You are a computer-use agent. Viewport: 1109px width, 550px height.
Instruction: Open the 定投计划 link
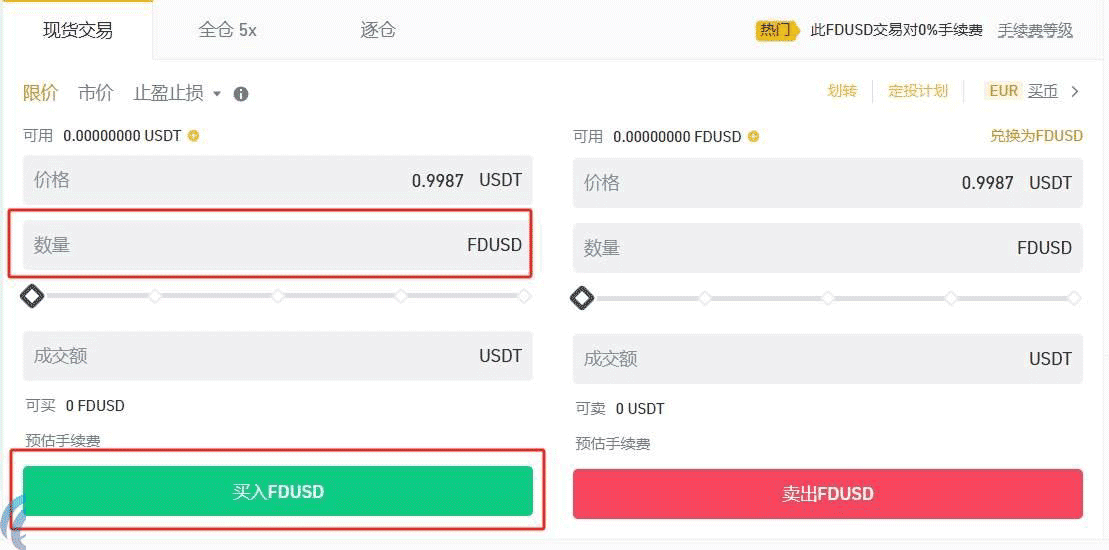(918, 91)
